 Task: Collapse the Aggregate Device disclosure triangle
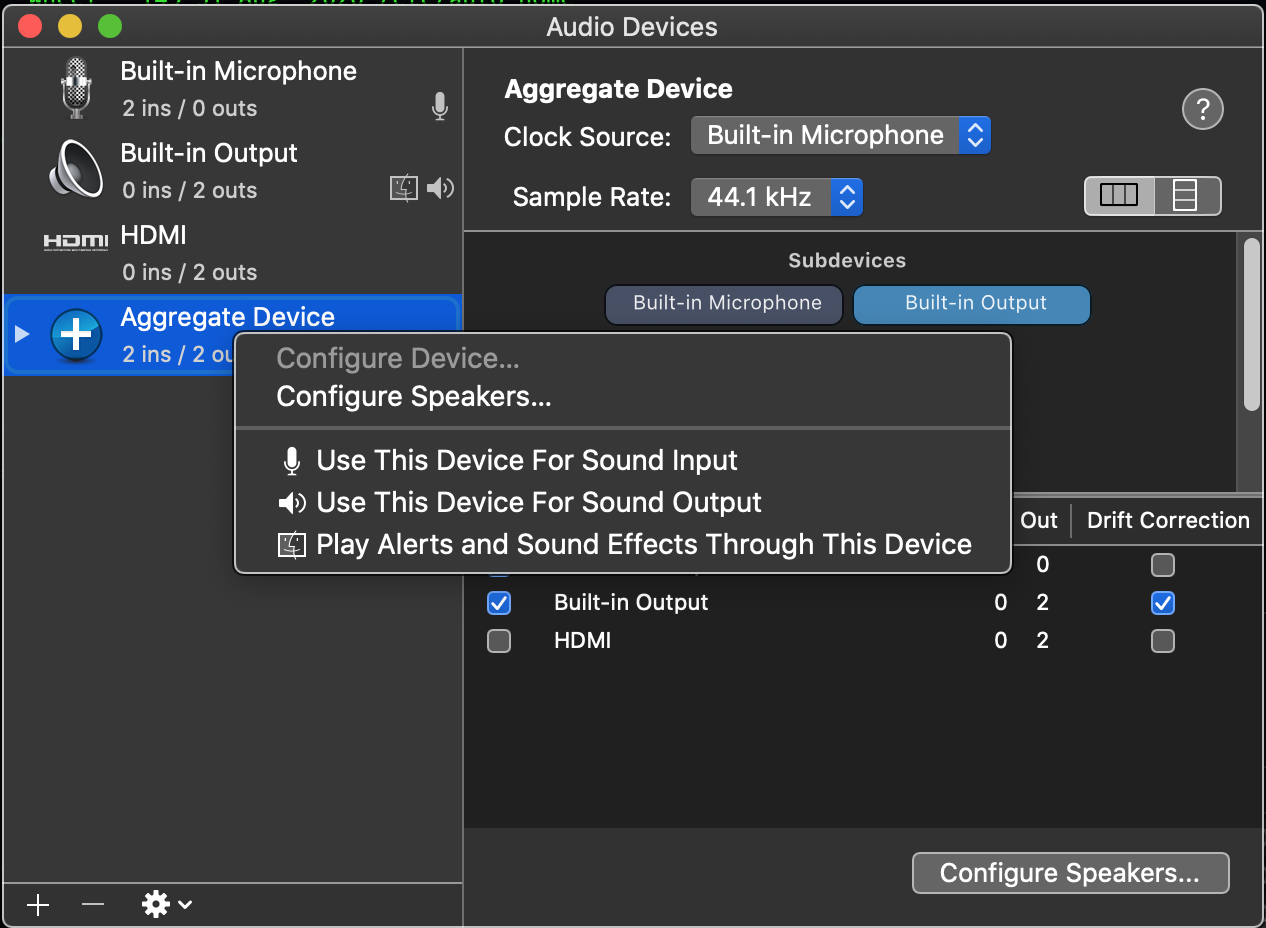22,334
